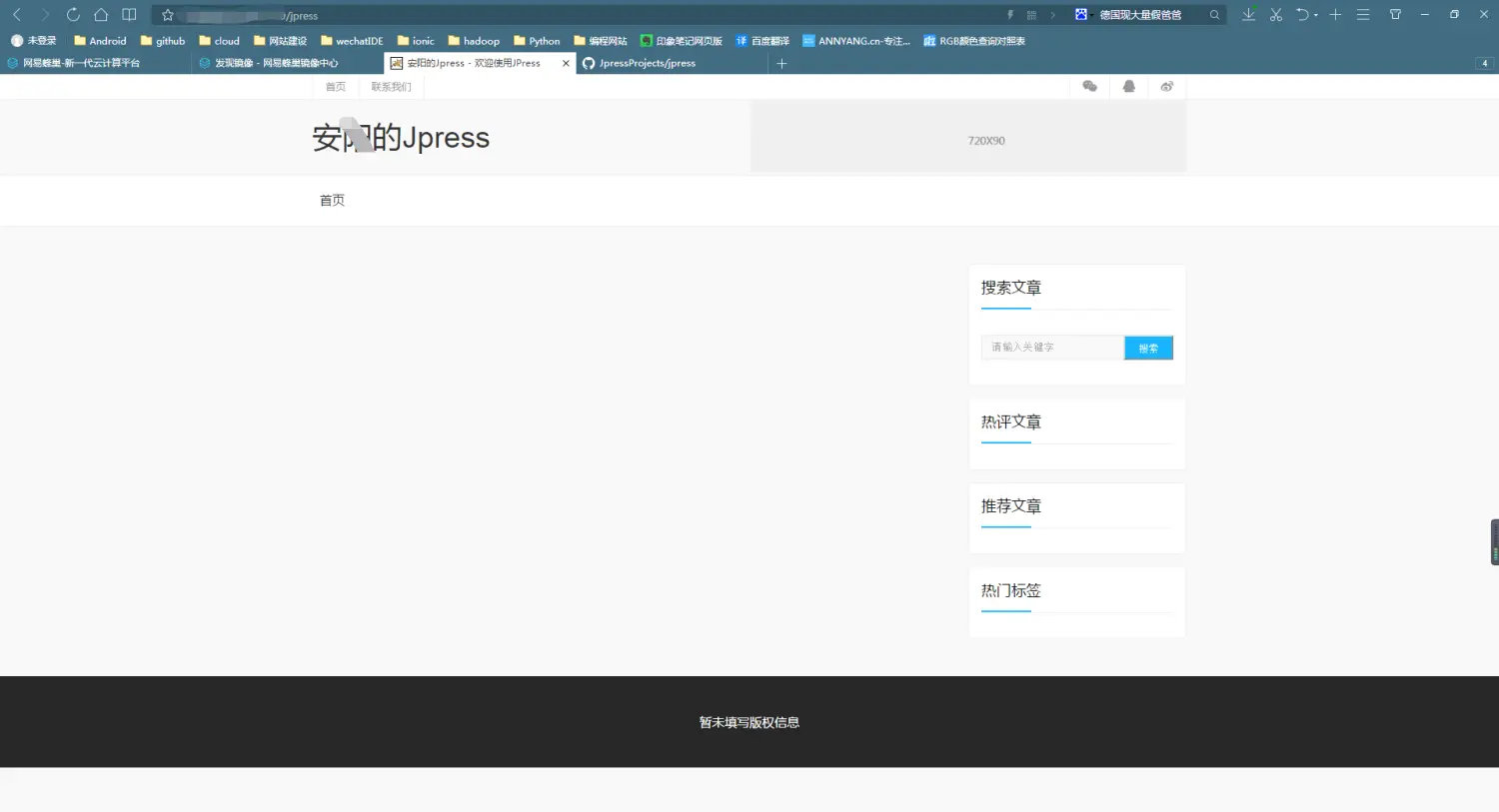1499x812 pixels.
Task: Click the QQ penguin icon in site header
Action: tap(1128, 87)
